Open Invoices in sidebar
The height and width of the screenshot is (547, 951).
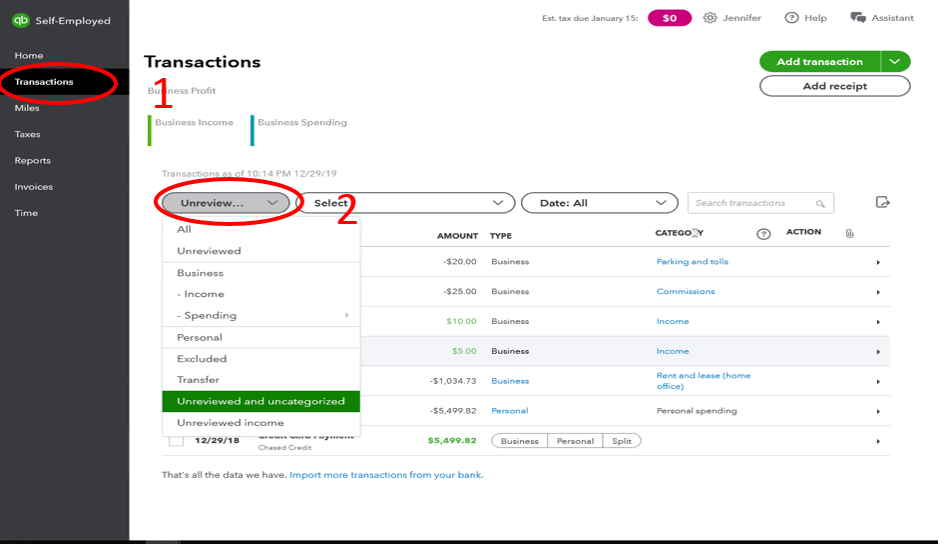[33, 187]
